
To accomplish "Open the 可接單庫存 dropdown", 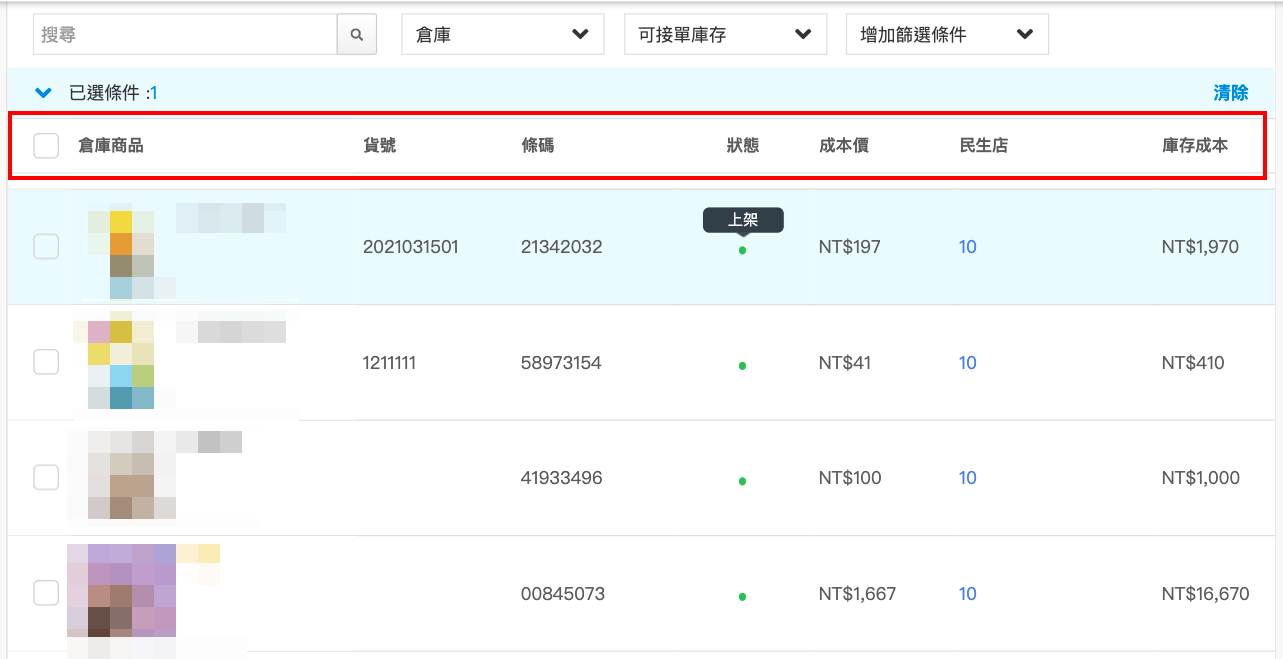I will point(725,35).
